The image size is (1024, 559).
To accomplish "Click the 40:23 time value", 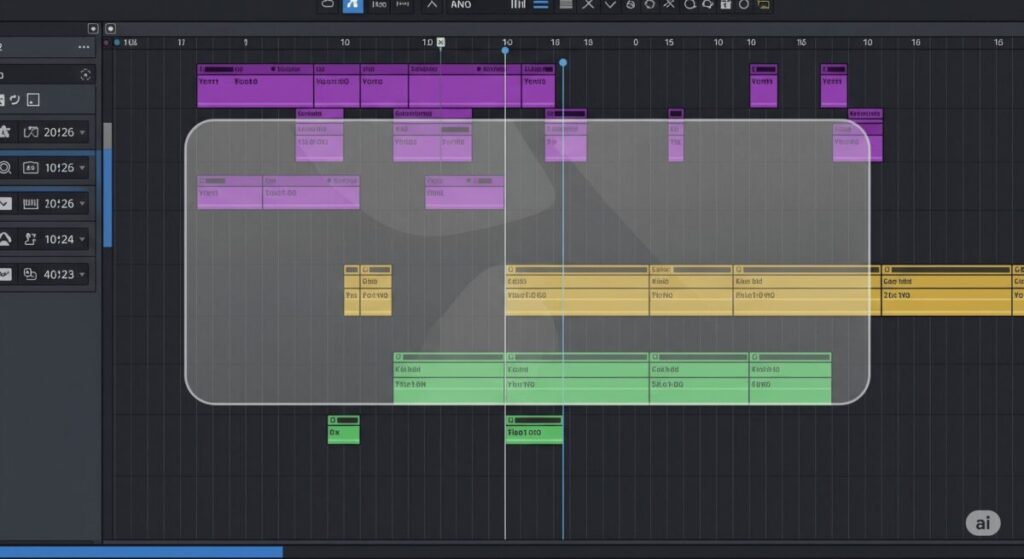I will click(59, 274).
